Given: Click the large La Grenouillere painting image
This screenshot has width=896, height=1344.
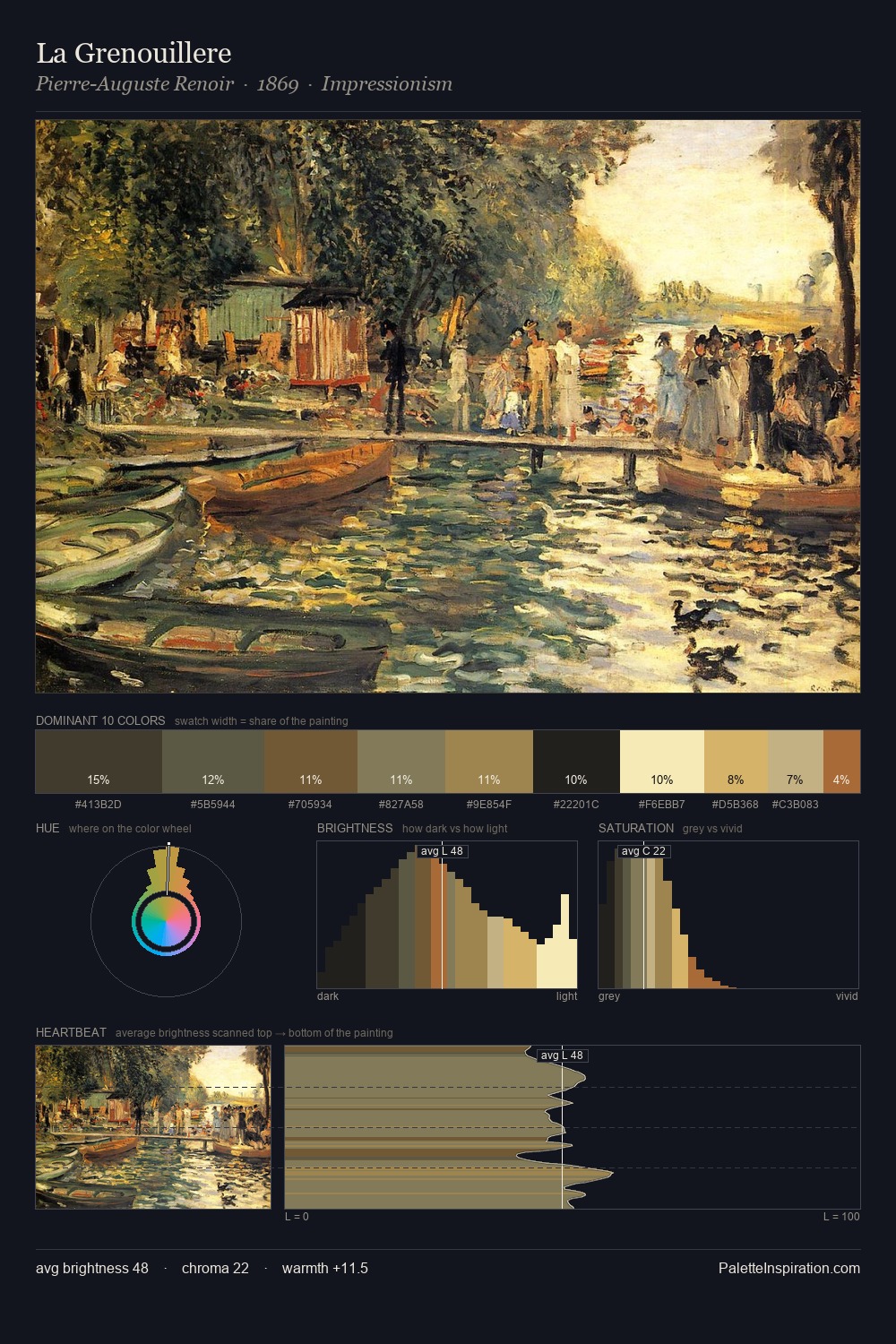Looking at the screenshot, I should [448, 407].
